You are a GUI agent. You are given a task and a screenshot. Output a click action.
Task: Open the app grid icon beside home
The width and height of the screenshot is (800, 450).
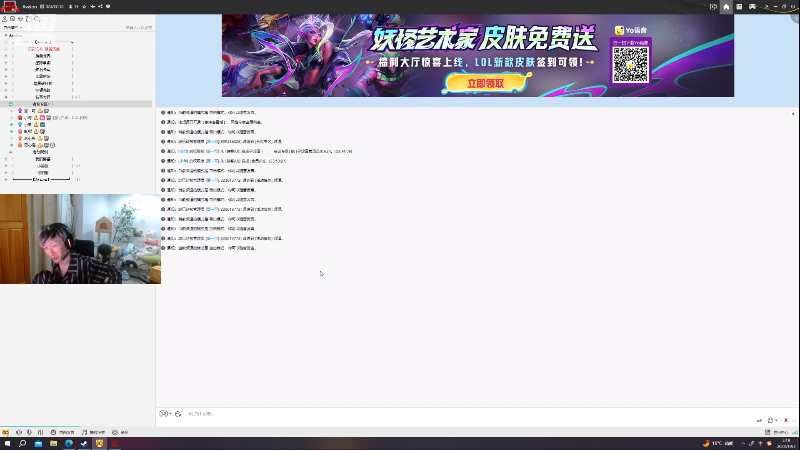[739, 7]
